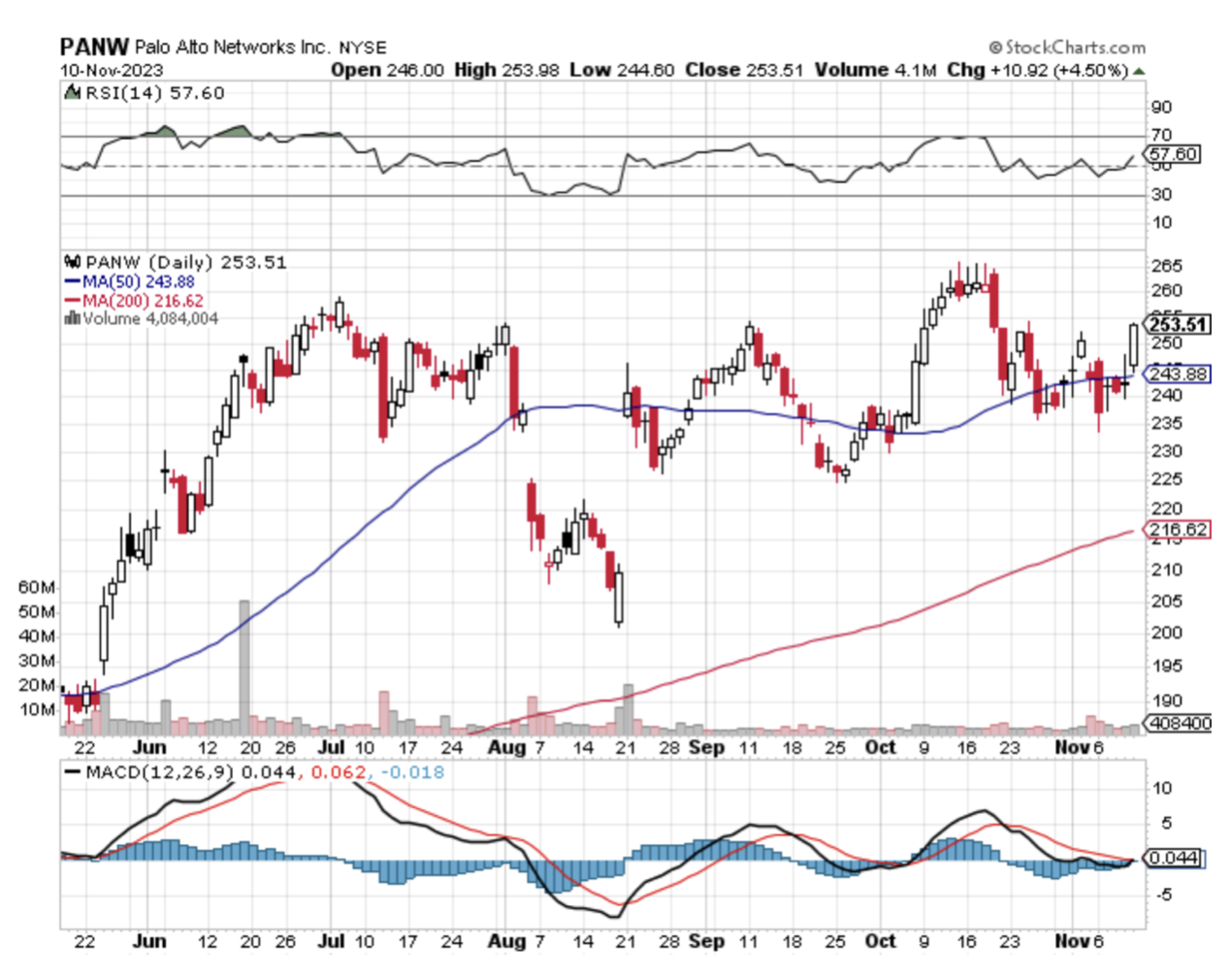Click the 70 label on the RSI axis
This screenshot has height=978, width=1232.
coord(1161,135)
